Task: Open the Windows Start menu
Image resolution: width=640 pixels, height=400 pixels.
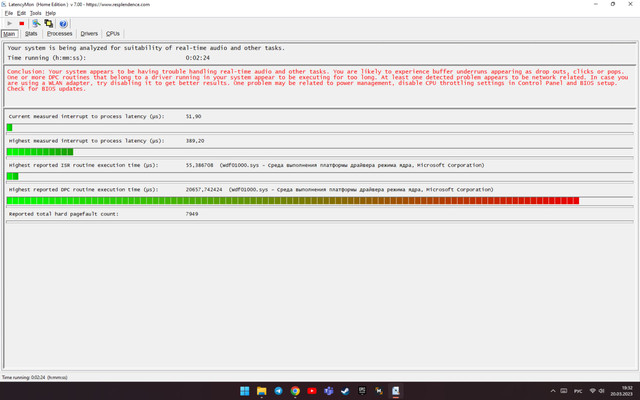Action: [x=244, y=391]
